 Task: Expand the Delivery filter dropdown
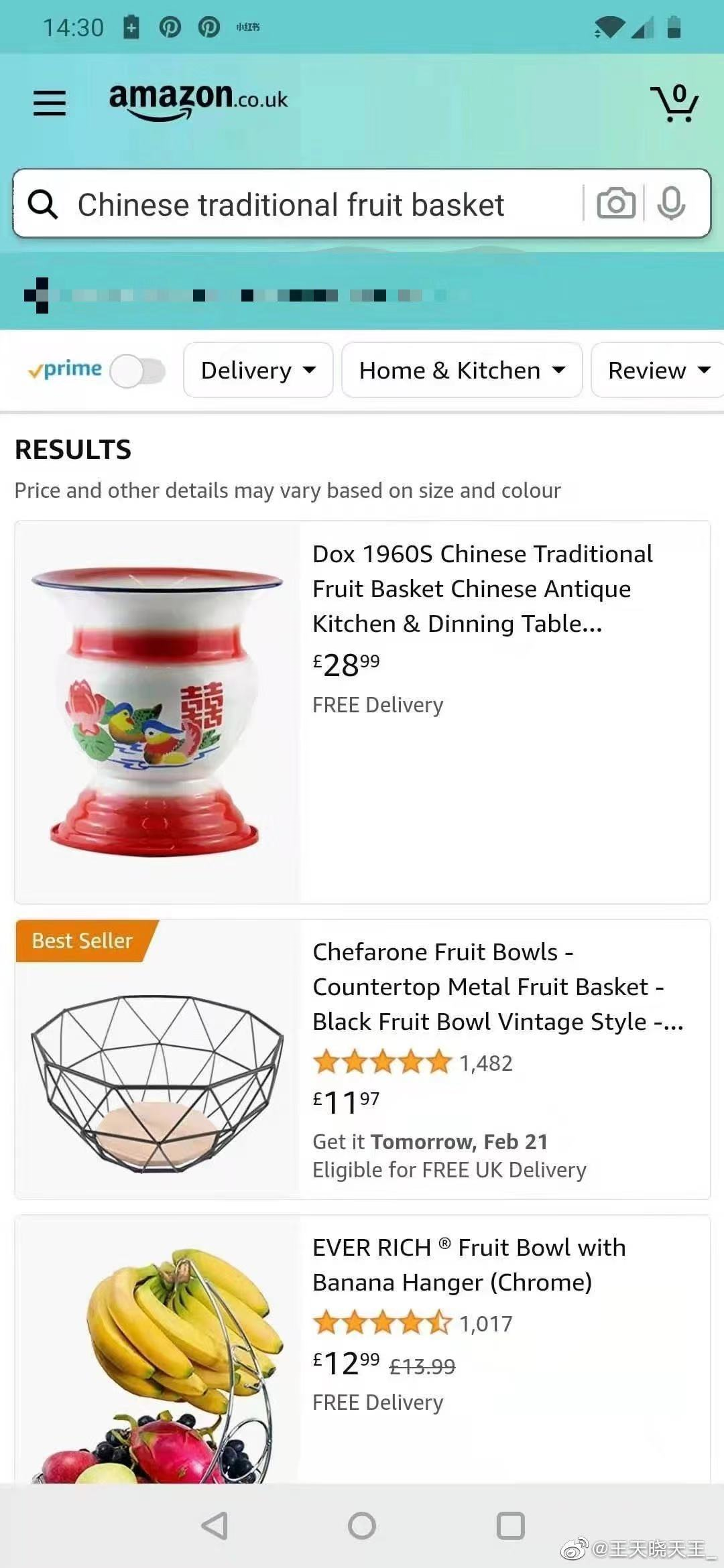coord(258,370)
